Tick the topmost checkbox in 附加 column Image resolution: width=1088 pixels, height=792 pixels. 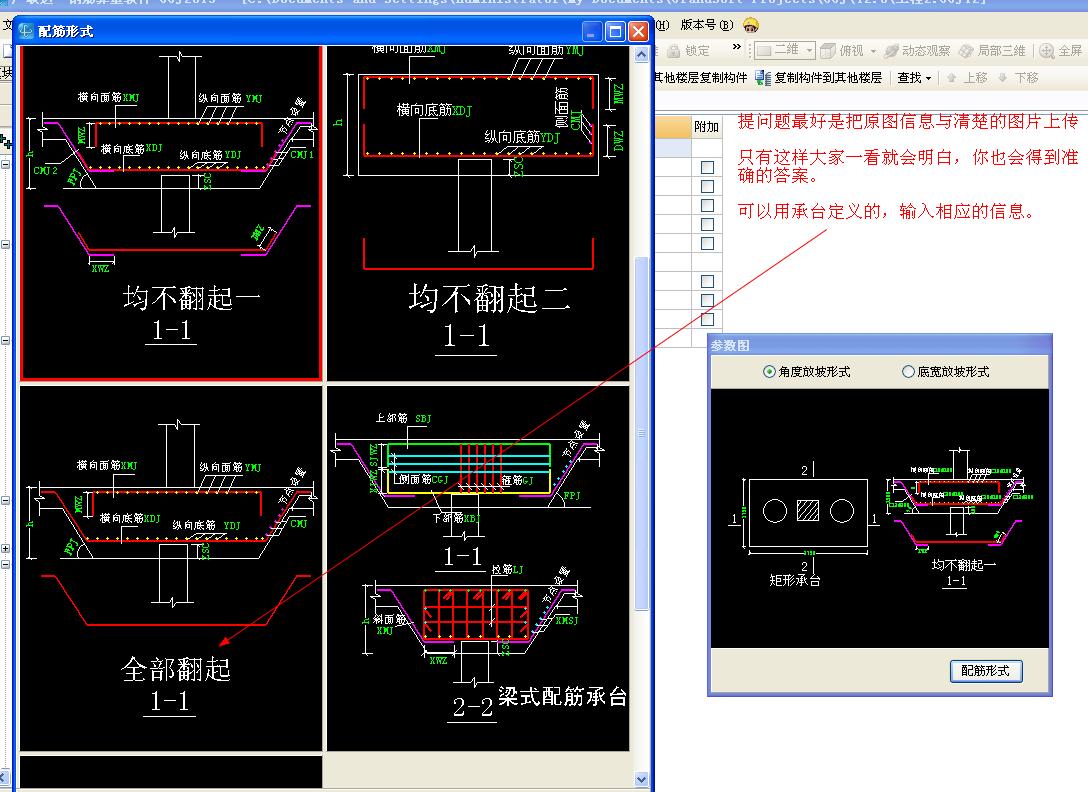(707, 167)
